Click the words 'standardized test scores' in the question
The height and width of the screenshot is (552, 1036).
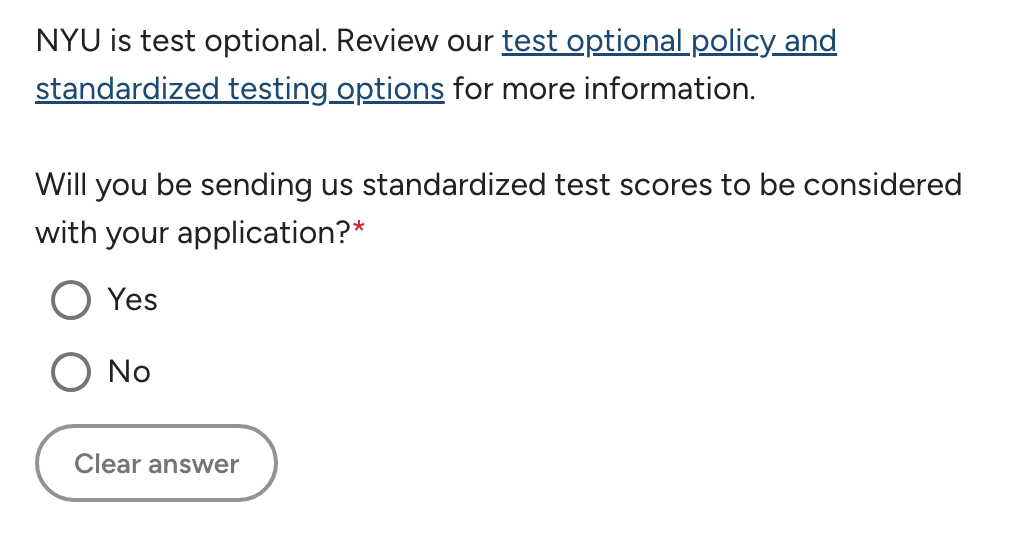click(x=531, y=186)
